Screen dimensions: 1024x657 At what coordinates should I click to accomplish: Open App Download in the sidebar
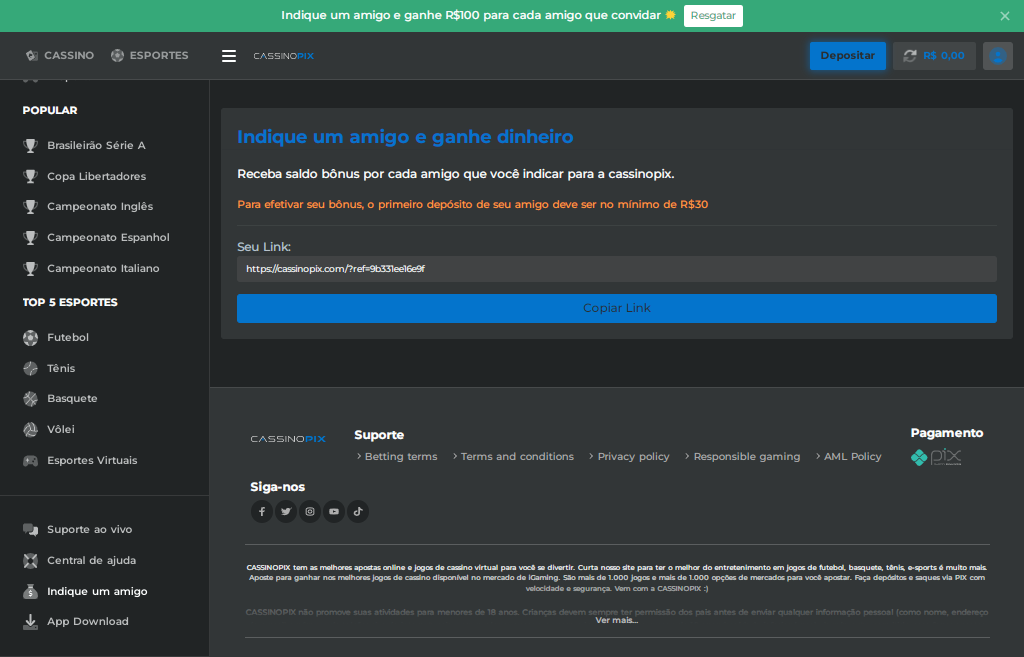coord(87,622)
